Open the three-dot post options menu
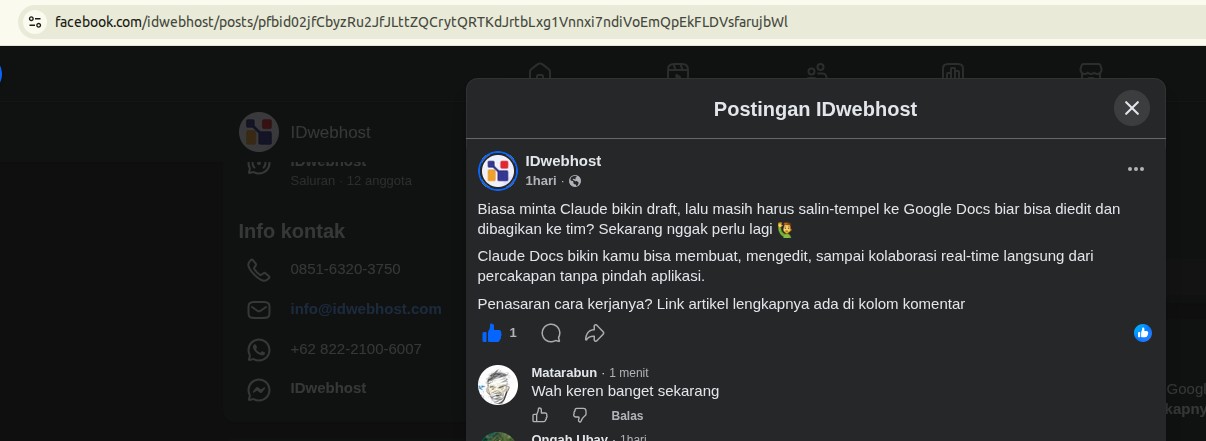 click(1136, 169)
